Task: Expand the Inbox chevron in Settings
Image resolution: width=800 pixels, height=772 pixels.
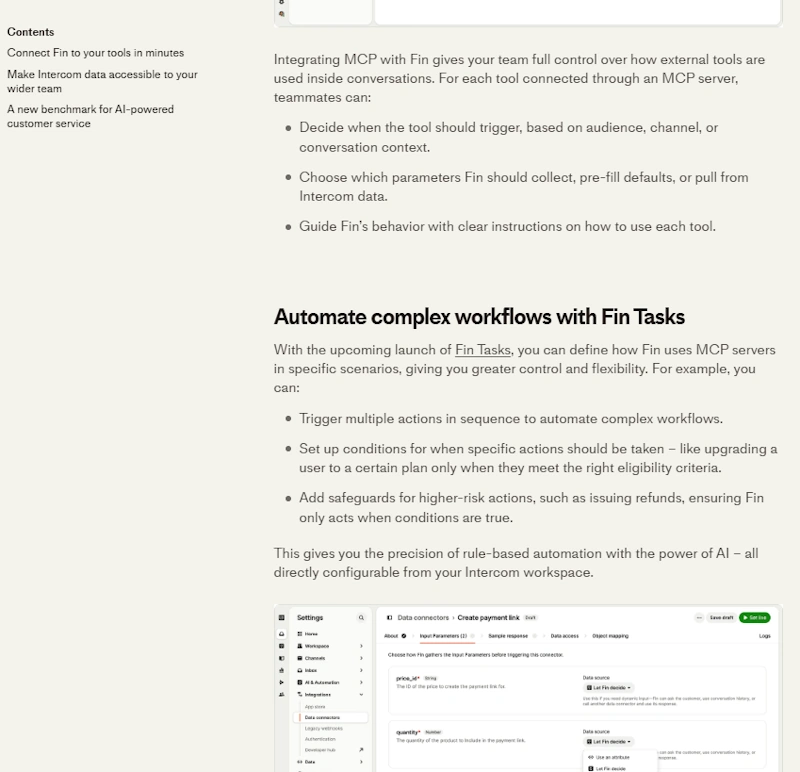Action: click(x=361, y=670)
